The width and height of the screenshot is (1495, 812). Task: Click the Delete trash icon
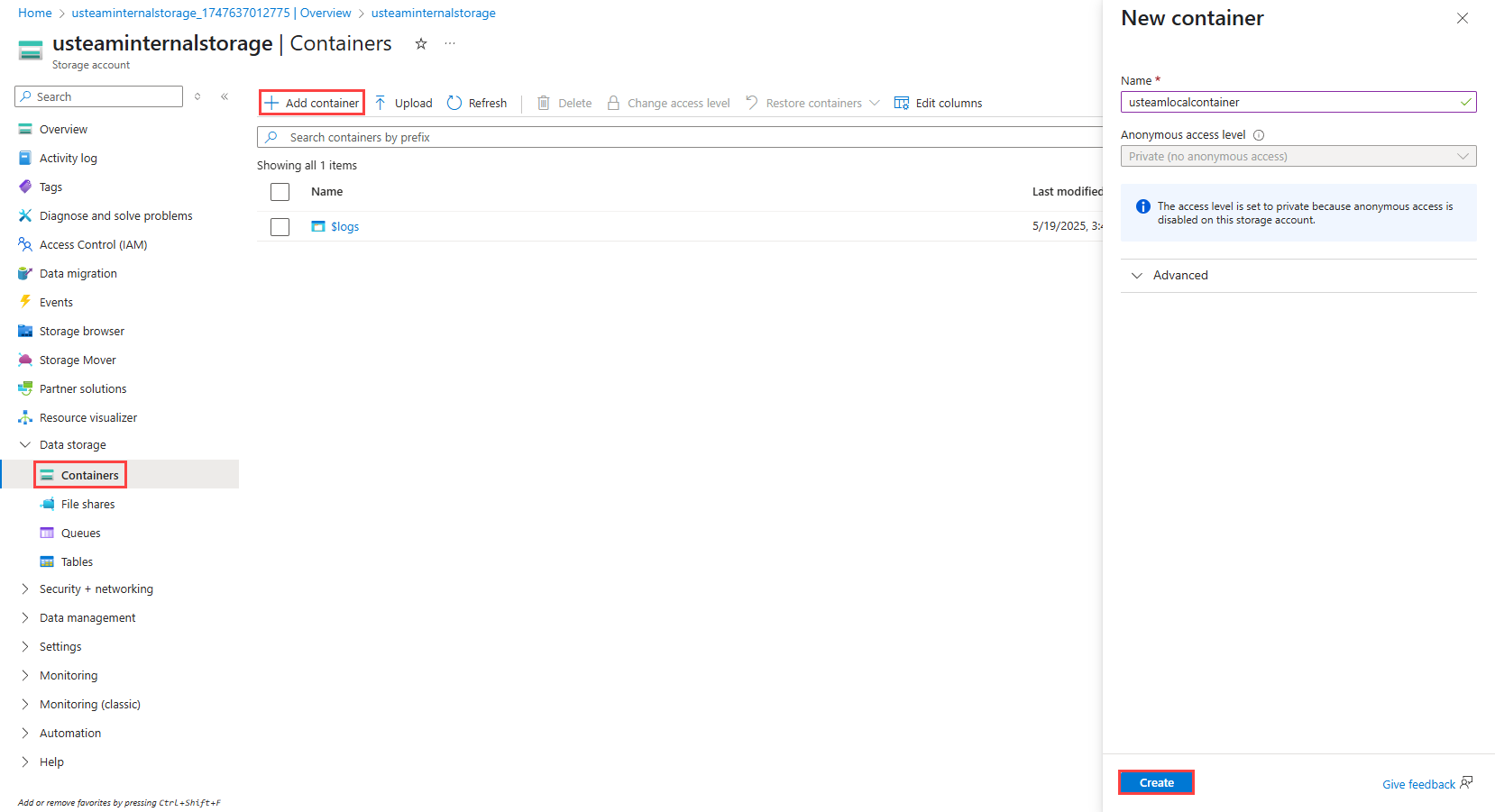[x=544, y=103]
